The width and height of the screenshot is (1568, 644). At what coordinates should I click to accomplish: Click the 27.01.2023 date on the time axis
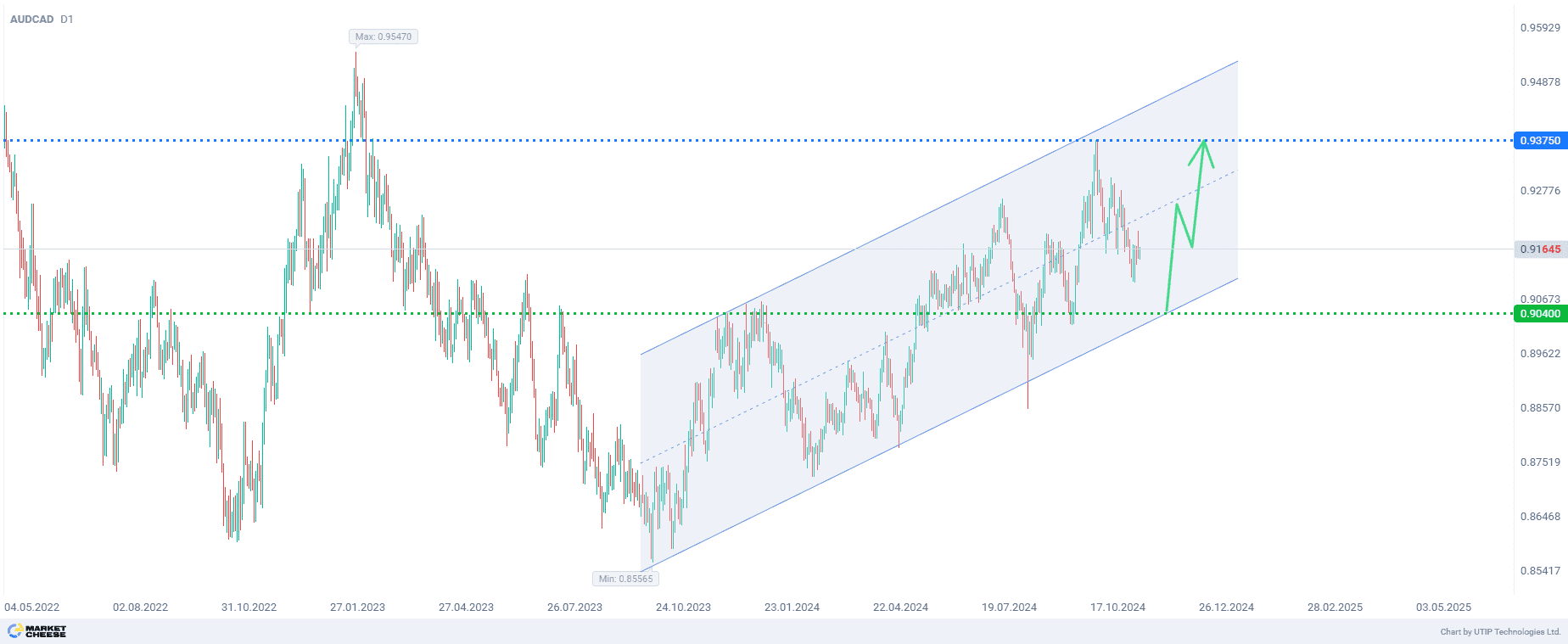point(357,608)
